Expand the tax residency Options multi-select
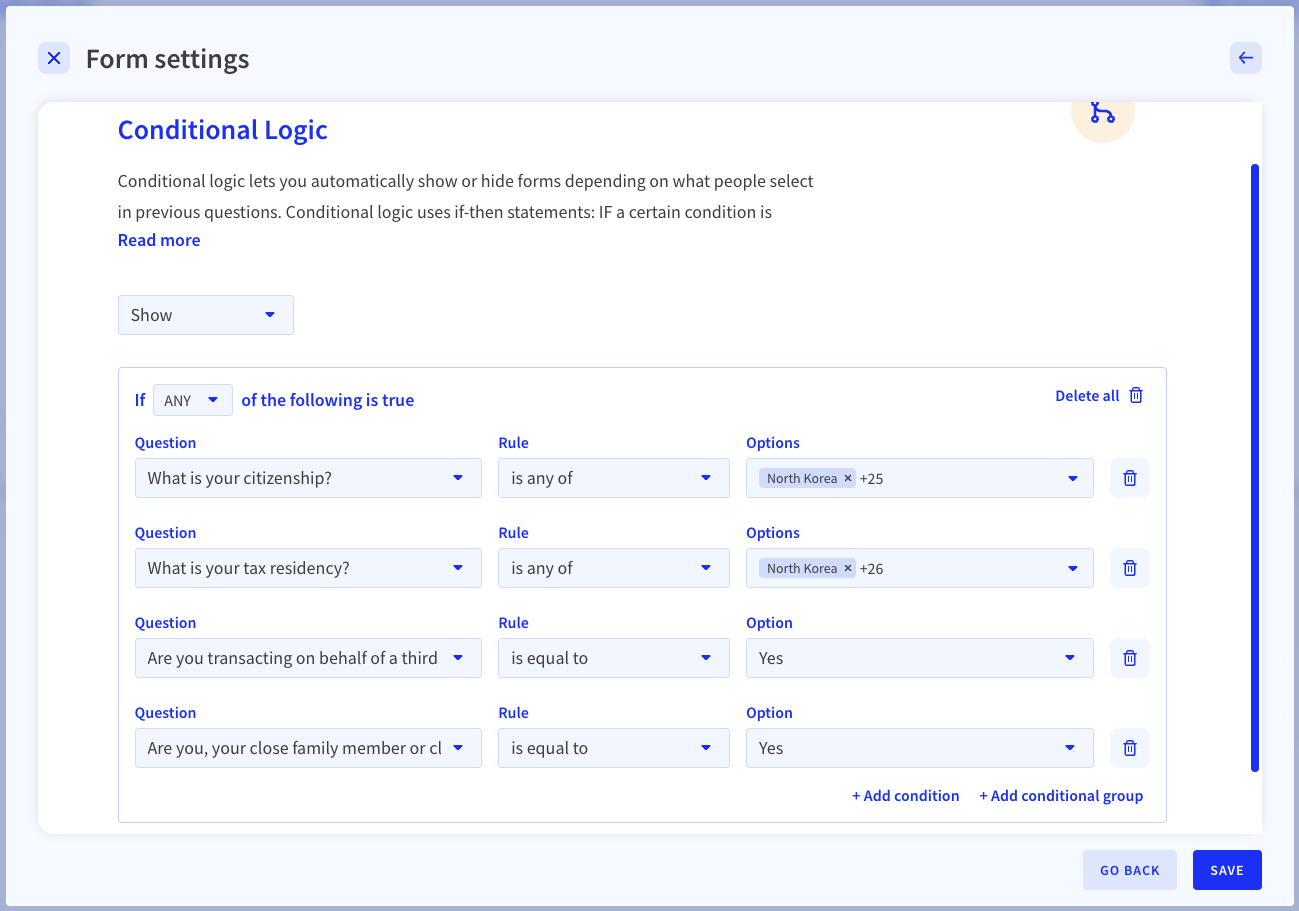 click(920, 568)
